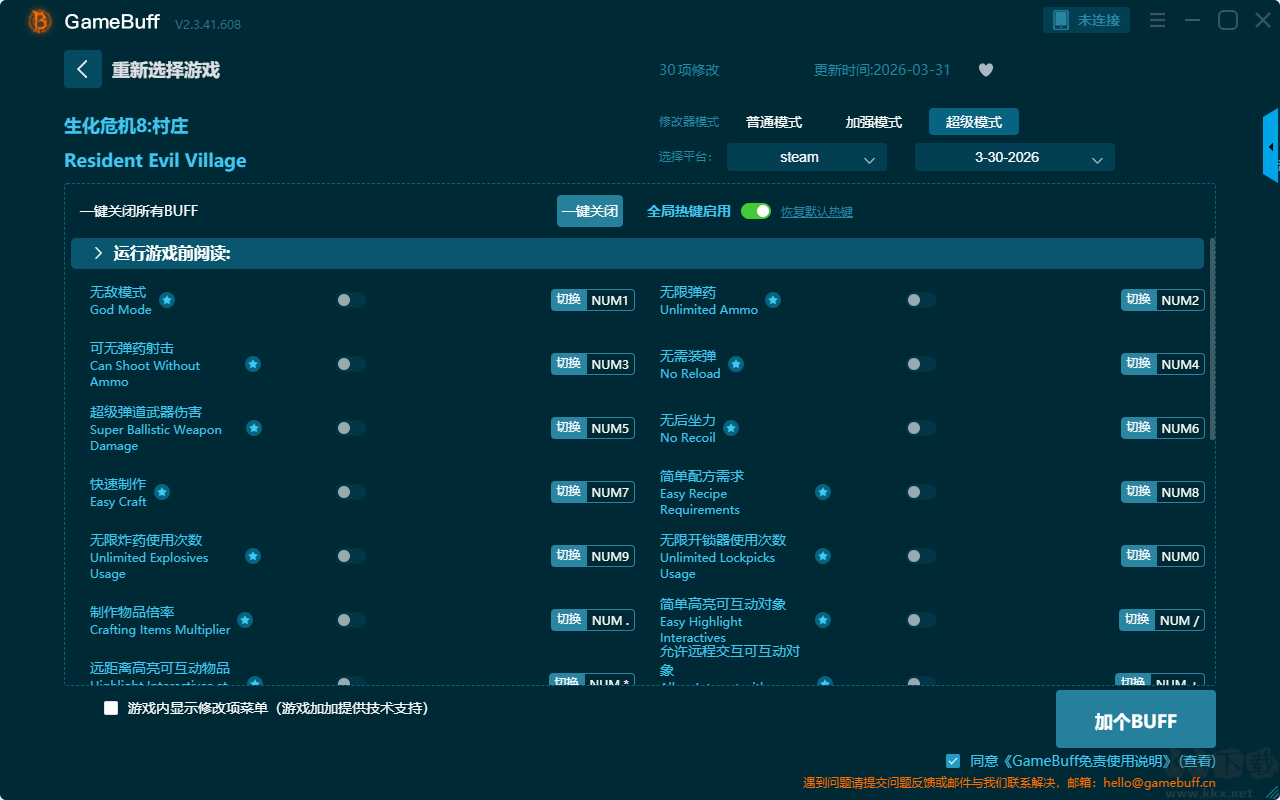Click the NUM5 hotkey field
This screenshot has width=1280, height=800.
tap(610, 428)
